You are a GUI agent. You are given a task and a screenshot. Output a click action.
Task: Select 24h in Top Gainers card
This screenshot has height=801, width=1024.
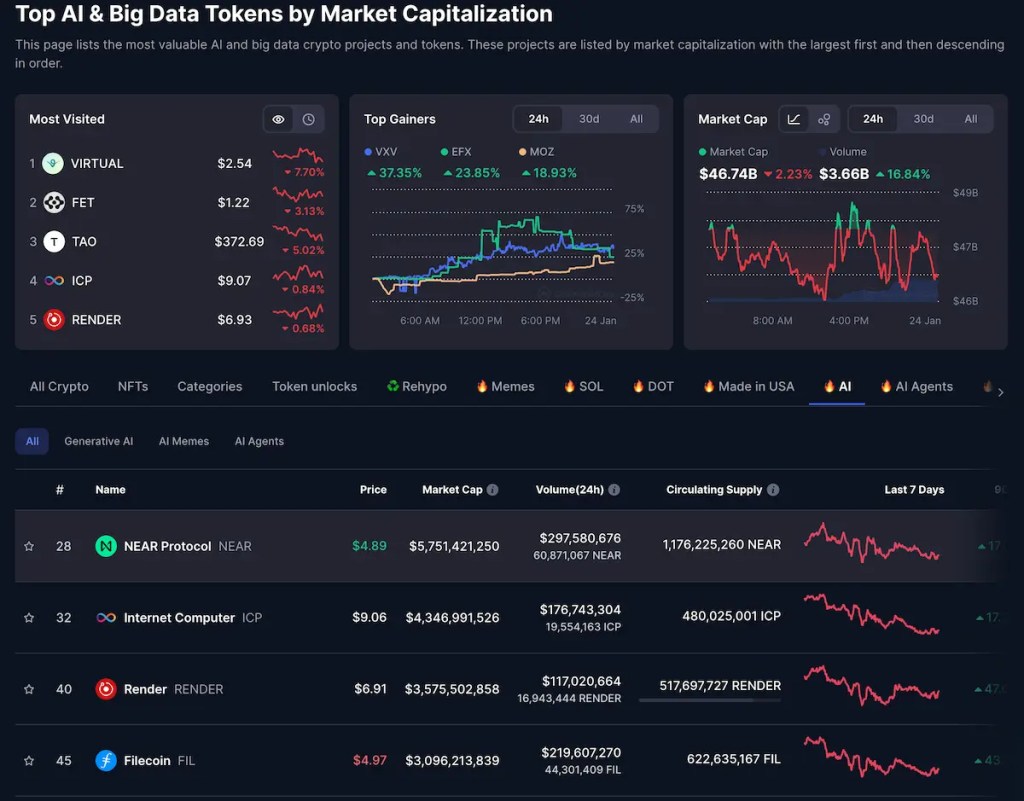538,119
